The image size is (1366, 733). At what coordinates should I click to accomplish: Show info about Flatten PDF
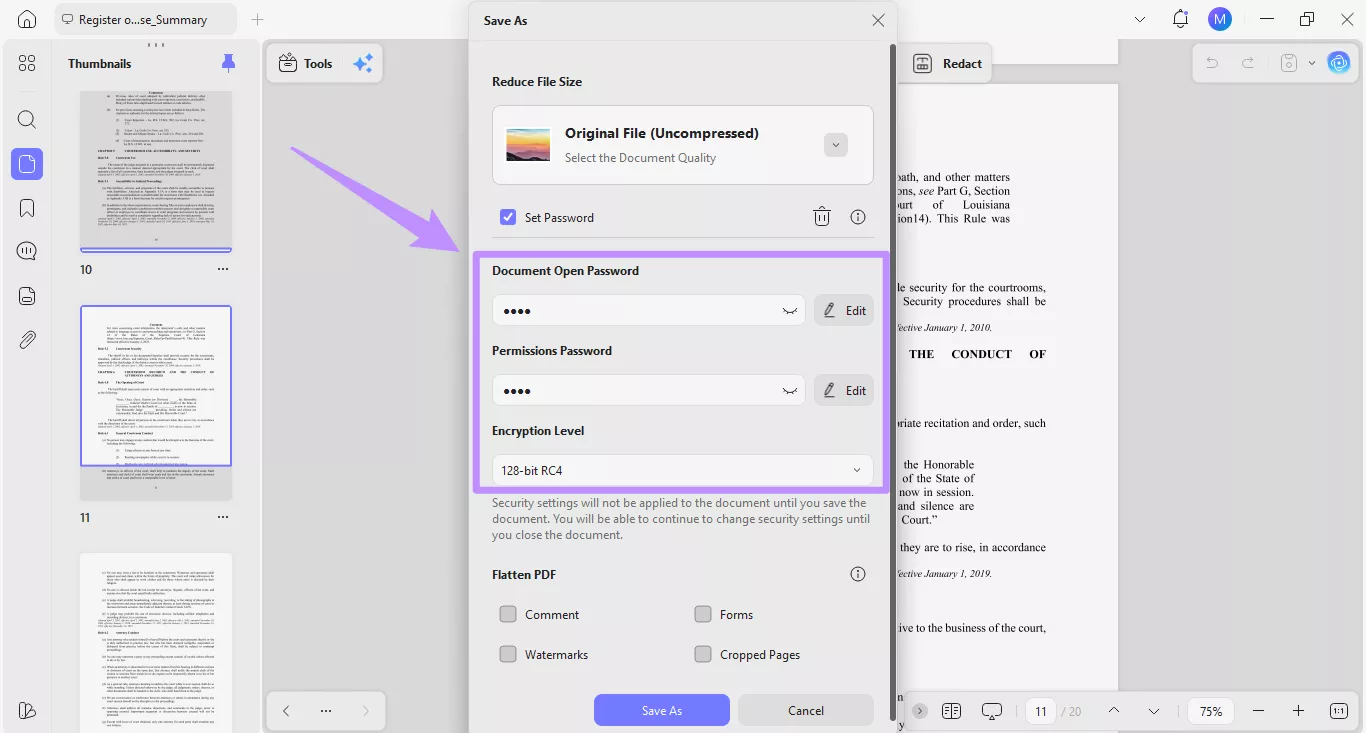[x=858, y=574]
